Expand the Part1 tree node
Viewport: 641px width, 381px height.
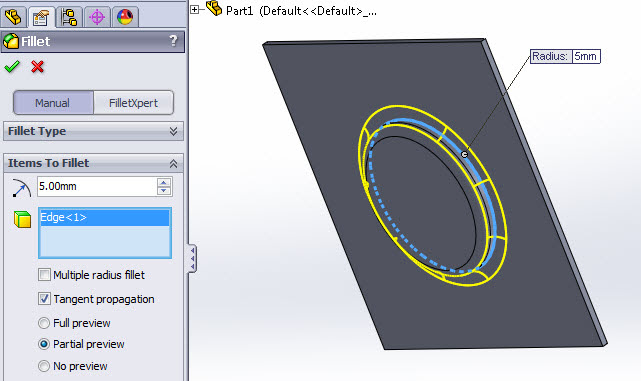[195, 9]
